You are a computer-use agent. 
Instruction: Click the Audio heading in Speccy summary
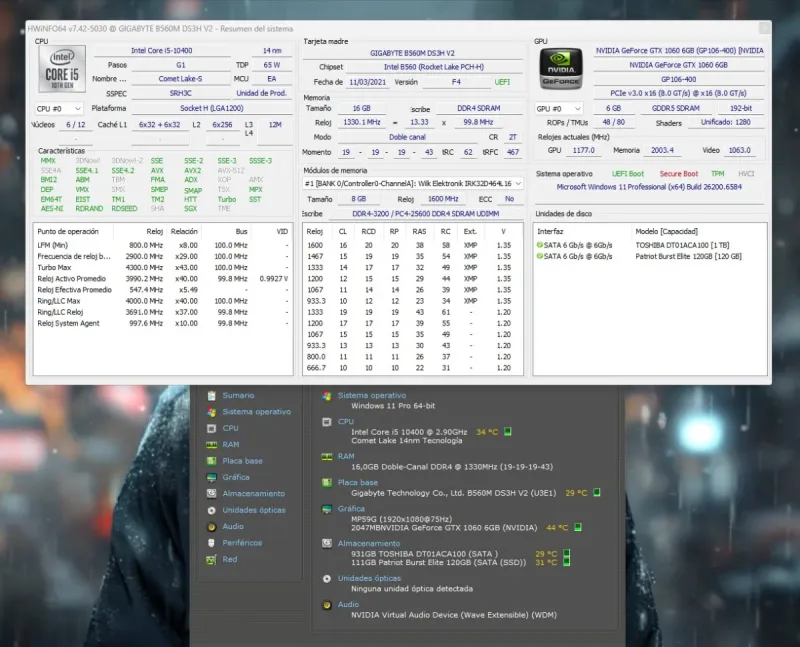coord(348,604)
